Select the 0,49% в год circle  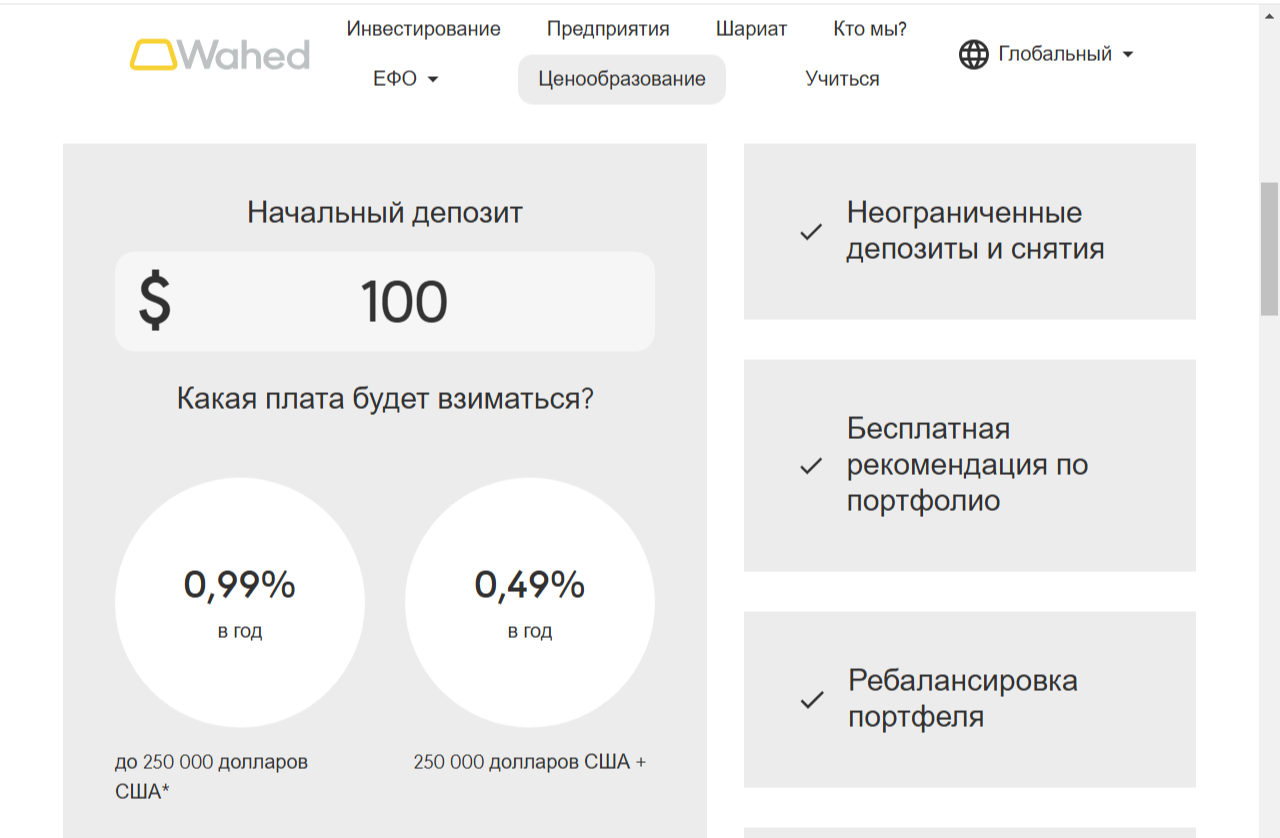click(x=529, y=603)
